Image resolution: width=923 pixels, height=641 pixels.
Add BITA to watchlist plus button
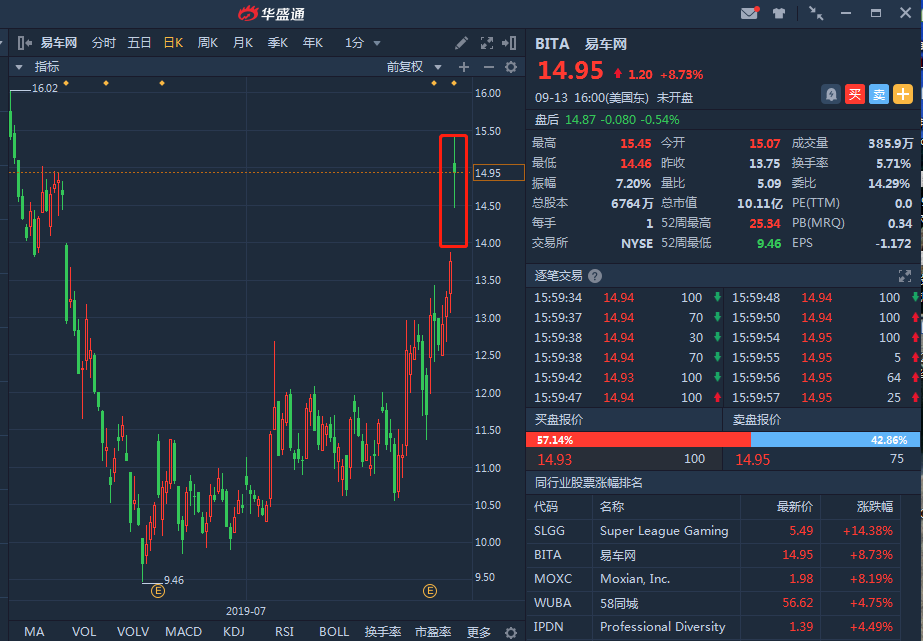coord(903,94)
